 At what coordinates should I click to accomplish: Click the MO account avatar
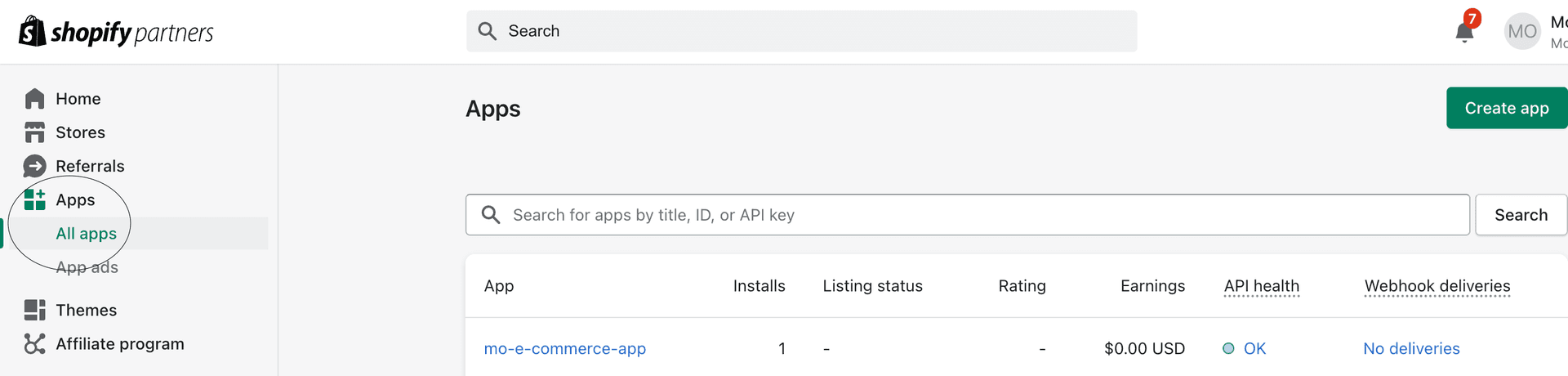1522,32
